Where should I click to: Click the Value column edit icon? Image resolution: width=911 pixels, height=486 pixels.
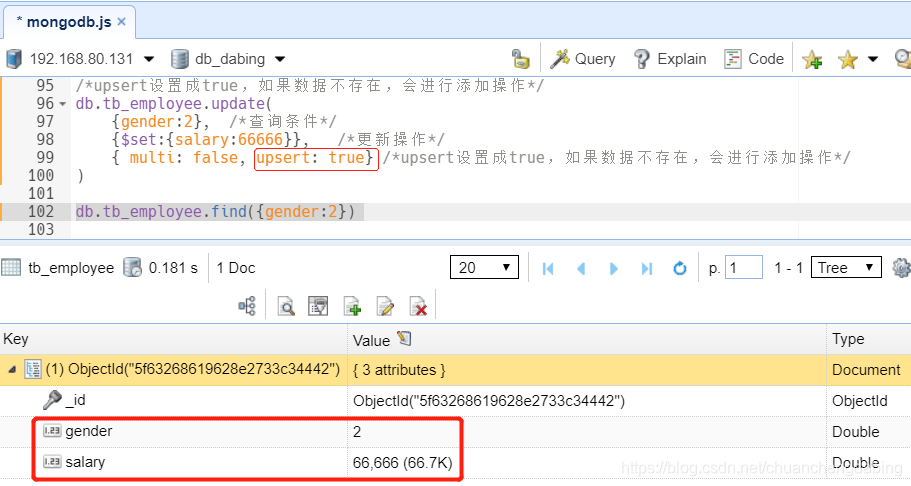404,338
